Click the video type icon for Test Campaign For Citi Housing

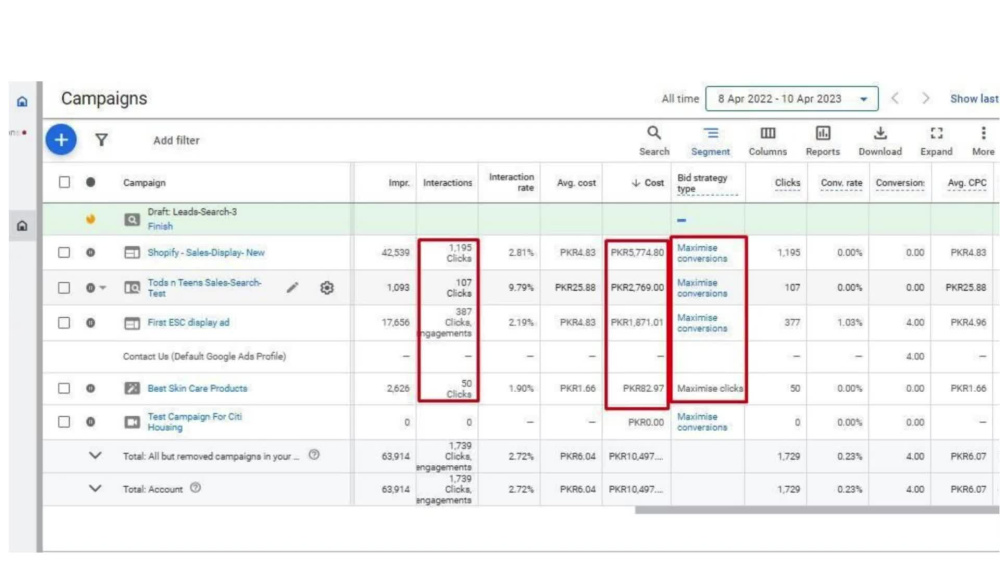click(132, 422)
